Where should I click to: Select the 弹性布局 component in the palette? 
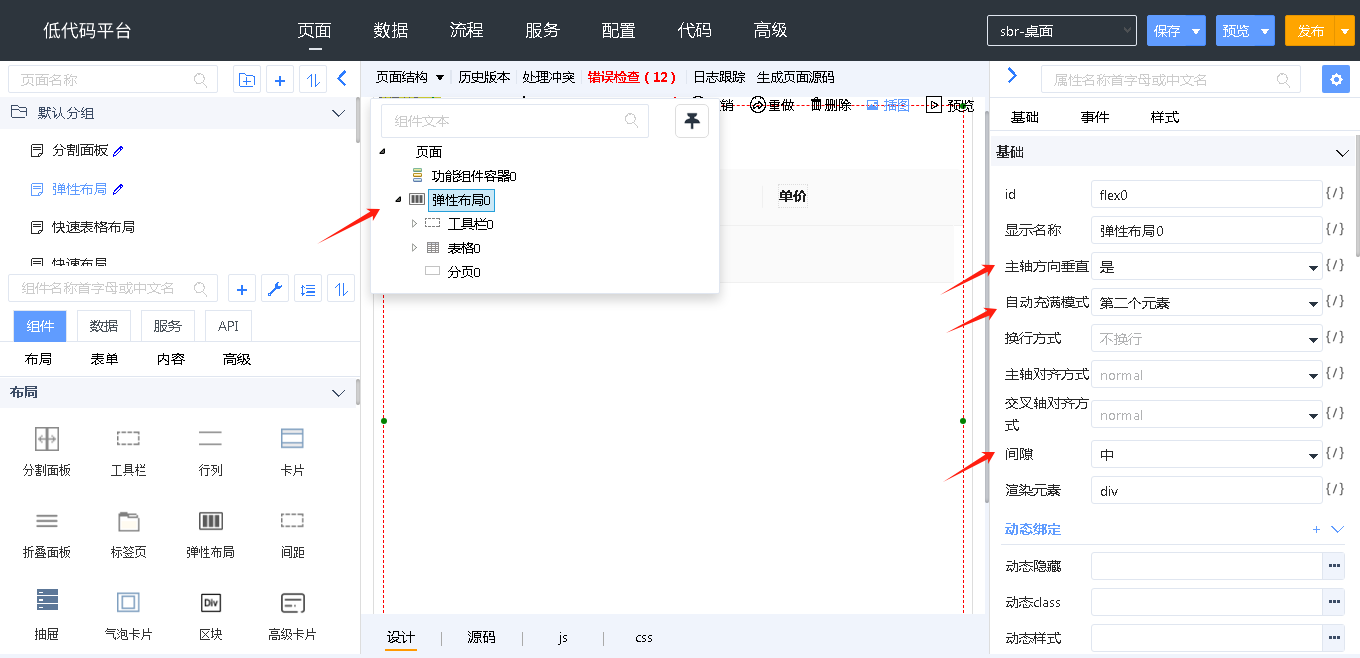click(x=210, y=521)
